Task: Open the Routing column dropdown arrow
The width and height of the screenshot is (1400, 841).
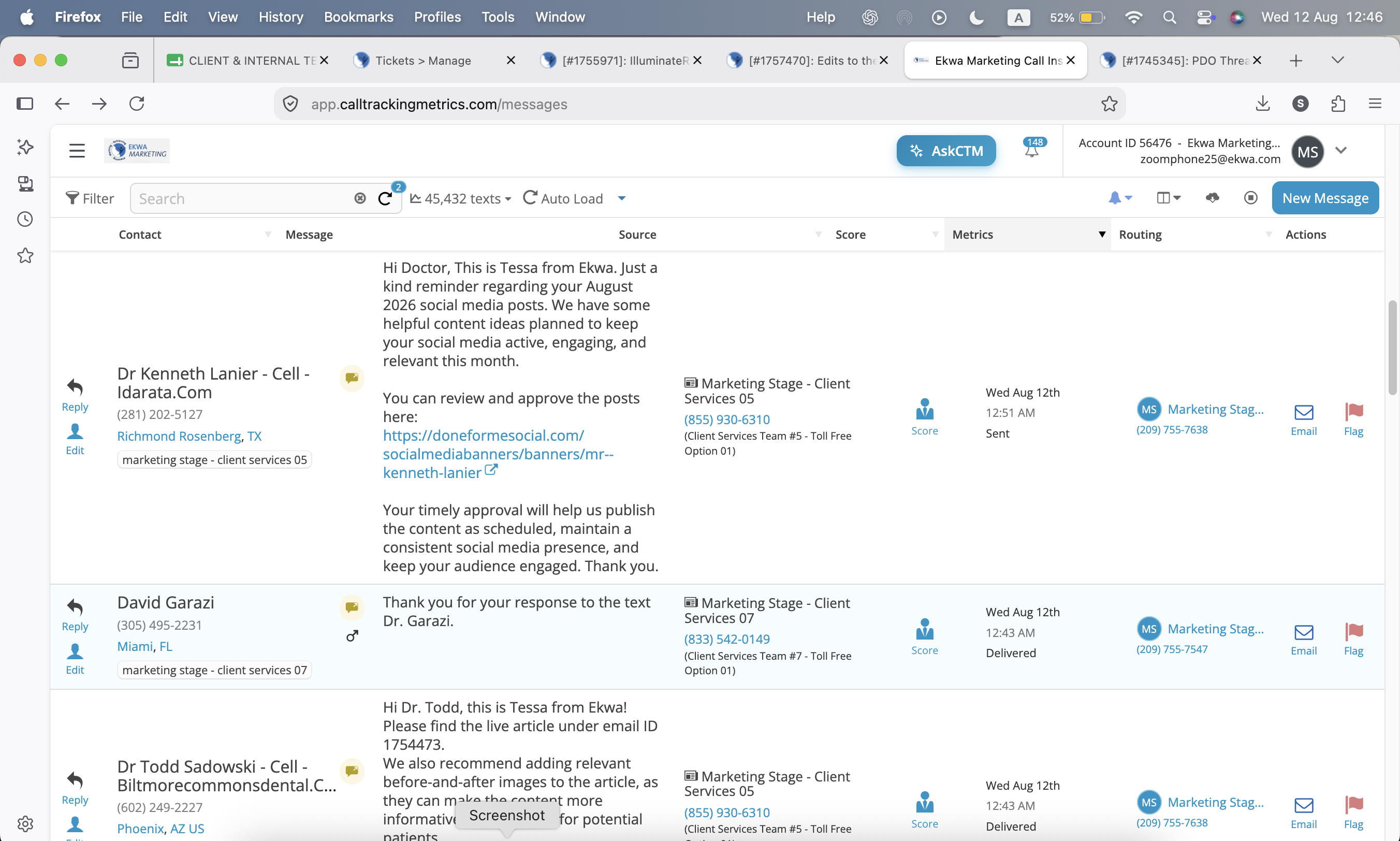Action: [1268, 234]
